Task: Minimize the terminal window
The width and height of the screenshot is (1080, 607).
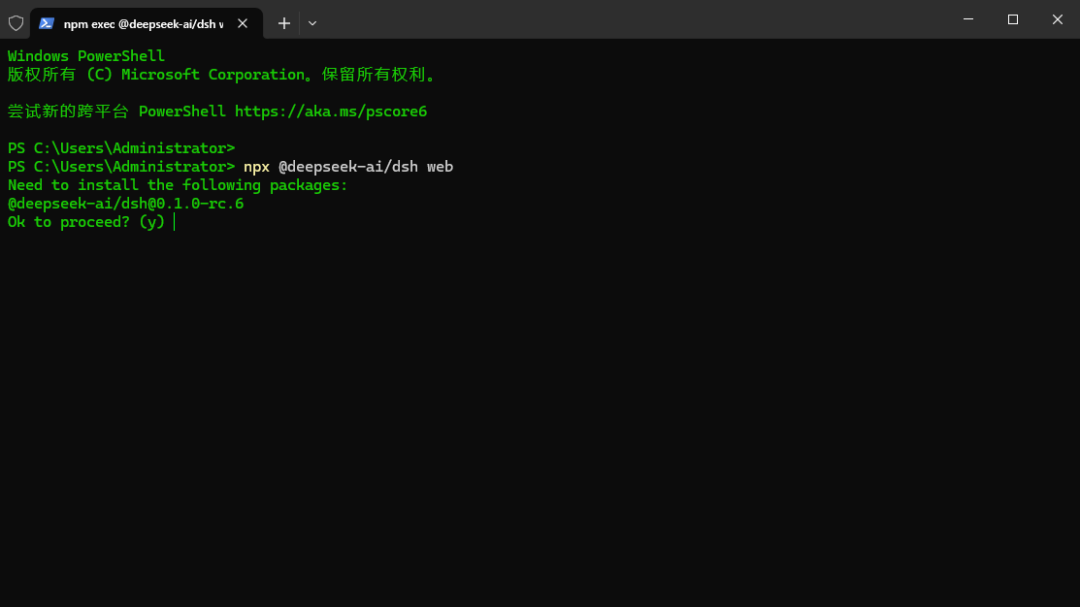Action: click(968, 19)
